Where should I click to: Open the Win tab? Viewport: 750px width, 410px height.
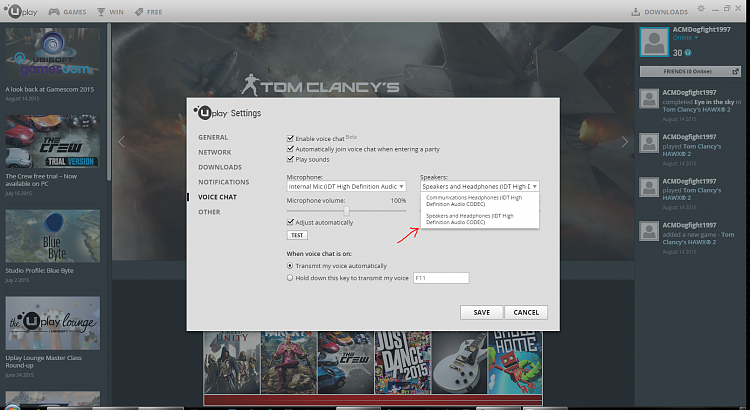[110, 12]
